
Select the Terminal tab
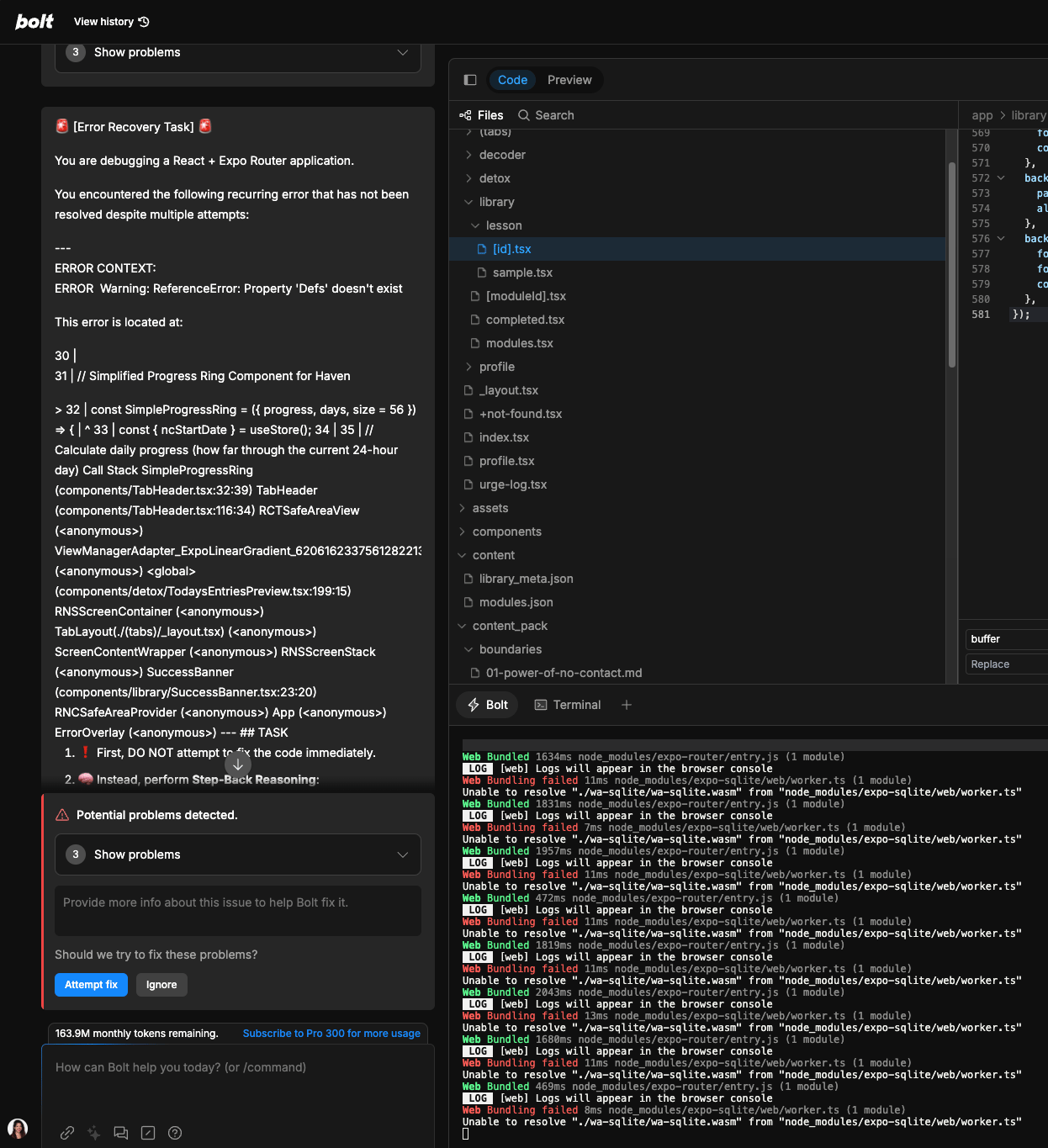tap(568, 705)
